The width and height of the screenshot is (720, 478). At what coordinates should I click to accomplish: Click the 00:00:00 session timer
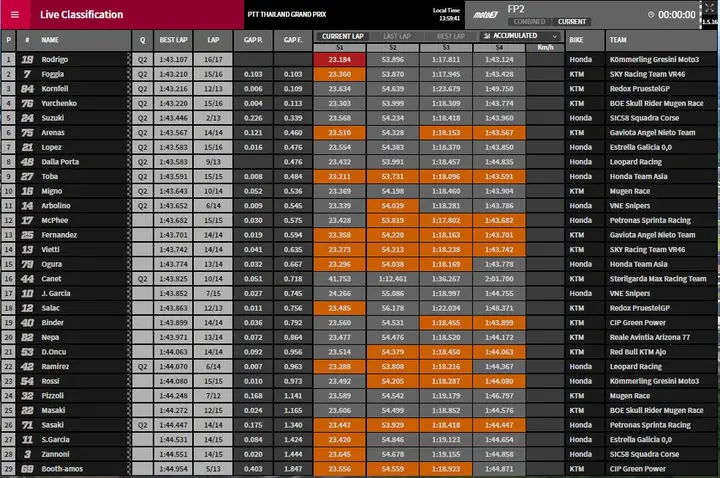pos(676,15)
